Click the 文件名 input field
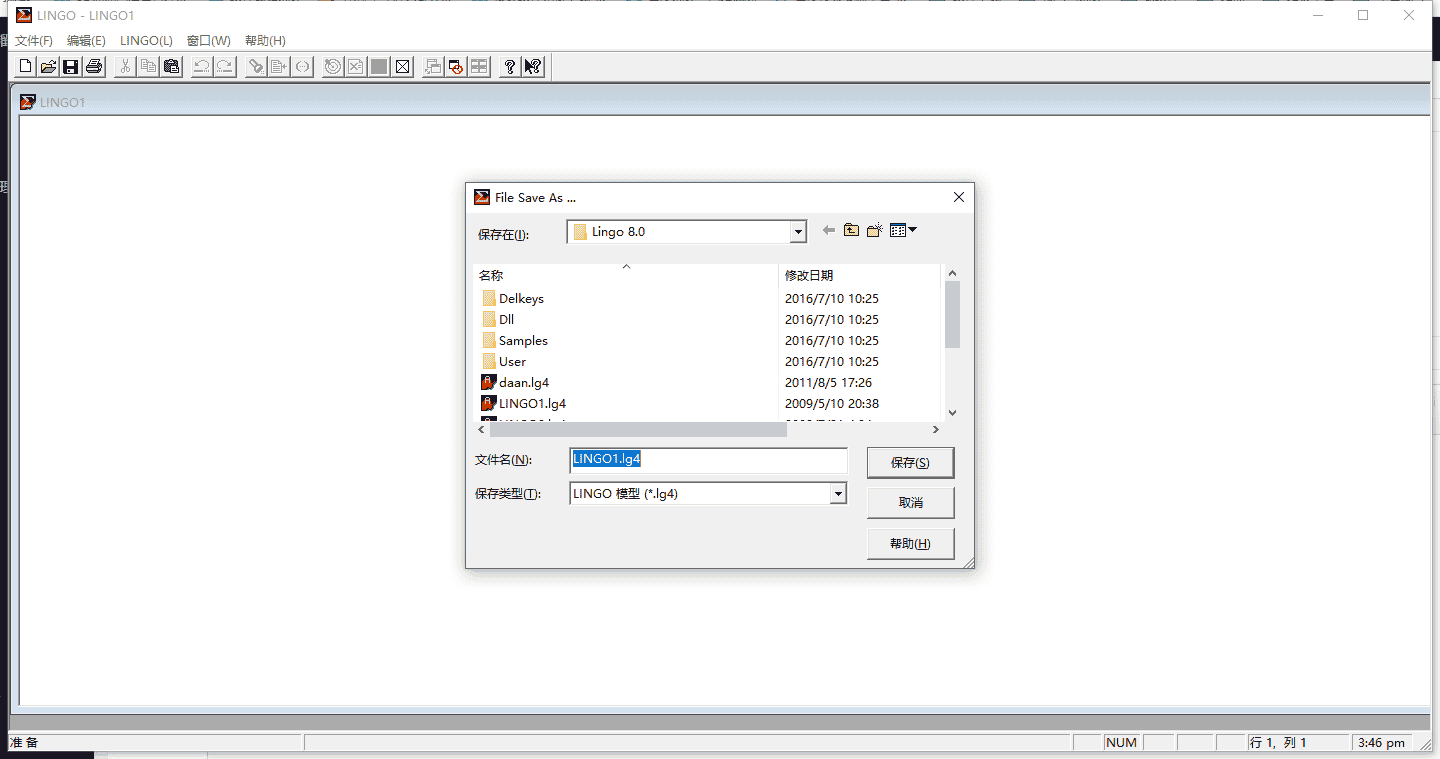The image size is (1440, 759). (708, 460)
